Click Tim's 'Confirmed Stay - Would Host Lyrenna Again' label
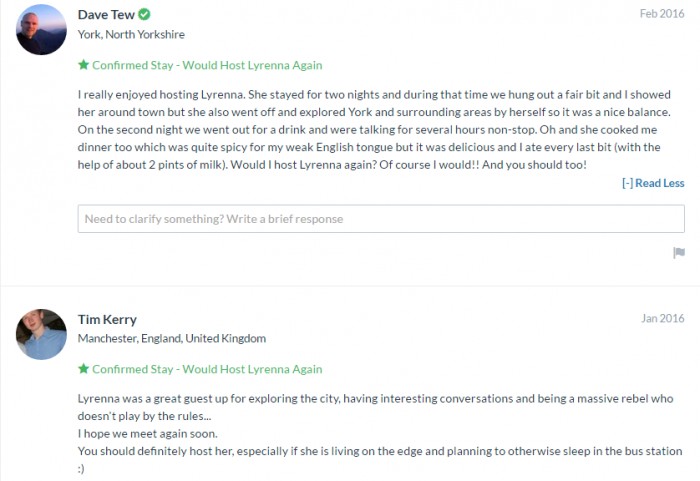Screen dimensions: 700x481 207,369
